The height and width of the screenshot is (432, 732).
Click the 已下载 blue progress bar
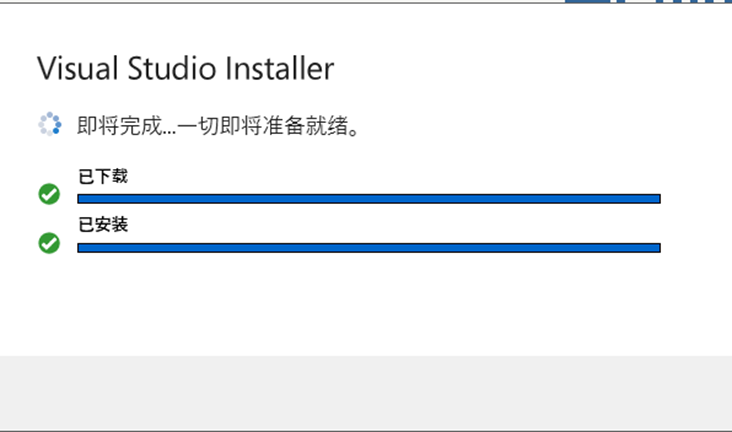(369, 199)
